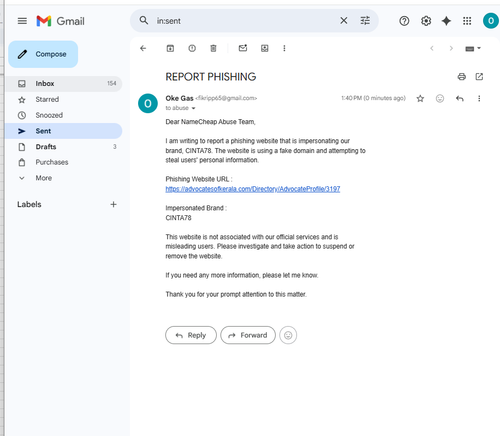The width and height of the screenshot is (500, 436).
Task: Open the Inbox folder
Action: point(63,83)
